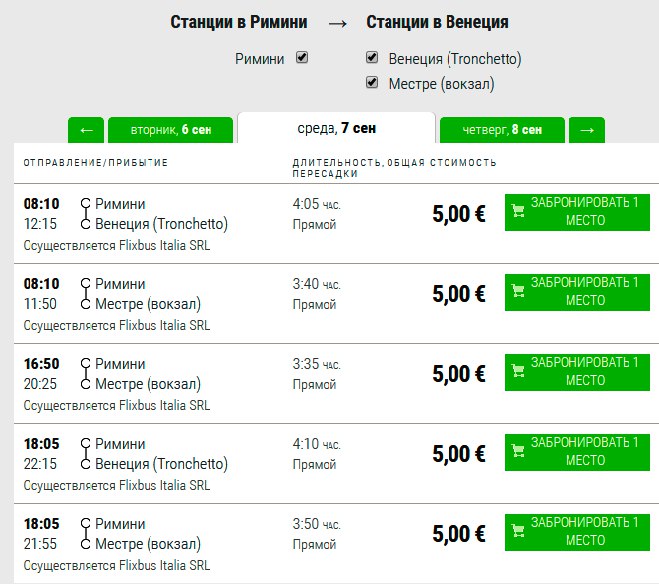This screenshot has width=659, height=584.
Task: Go to later dates with right arrow
Action: 587,130
